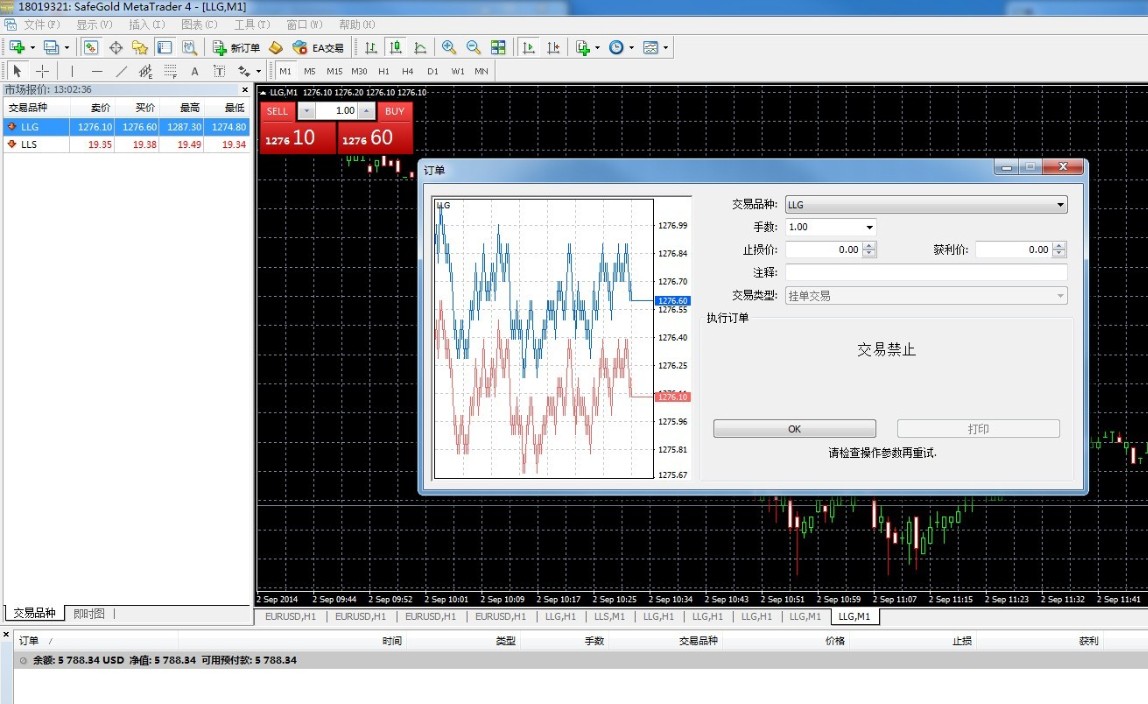Viewport: 1148px width, 704px height.
Task: Select the text A drawing tool
Action: (195, 71)
